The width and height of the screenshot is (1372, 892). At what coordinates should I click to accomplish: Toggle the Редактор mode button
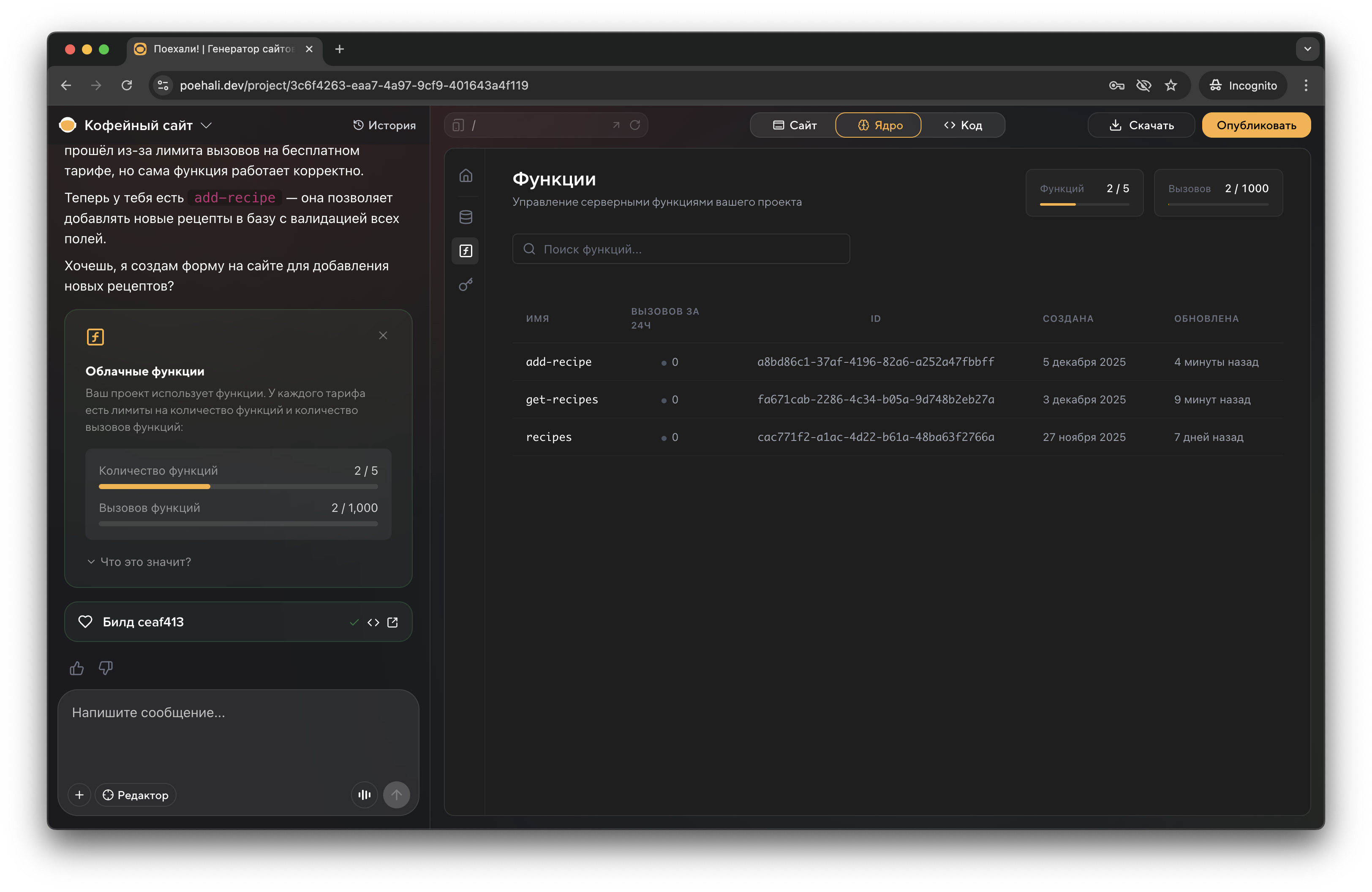pyautogui.click(x=136, y=794)
